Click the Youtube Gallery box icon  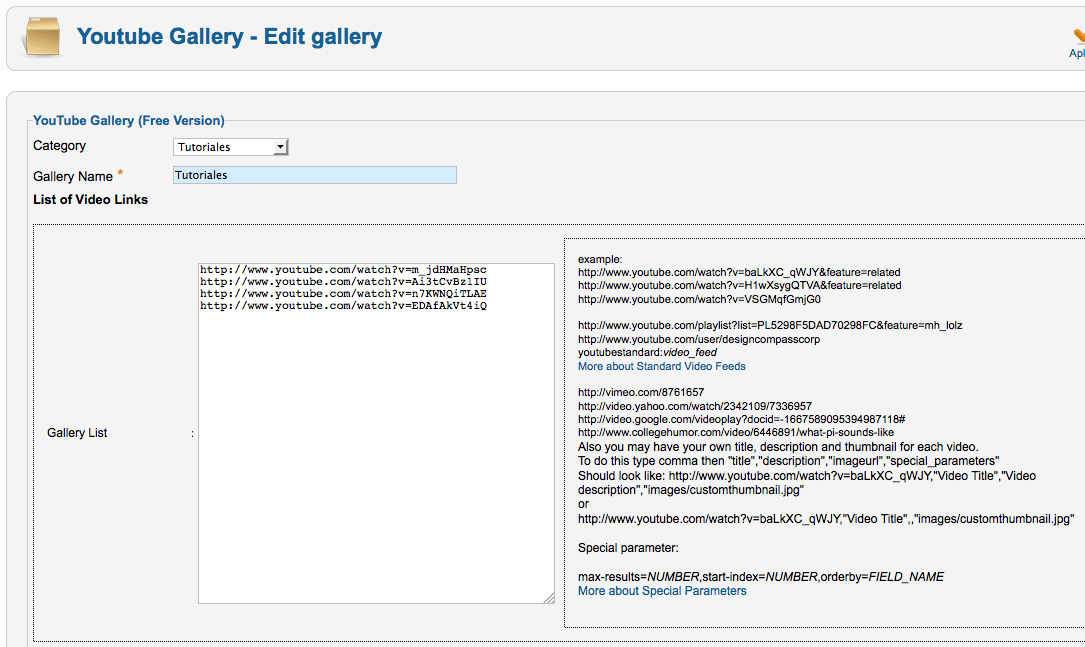tap(42, 37)
